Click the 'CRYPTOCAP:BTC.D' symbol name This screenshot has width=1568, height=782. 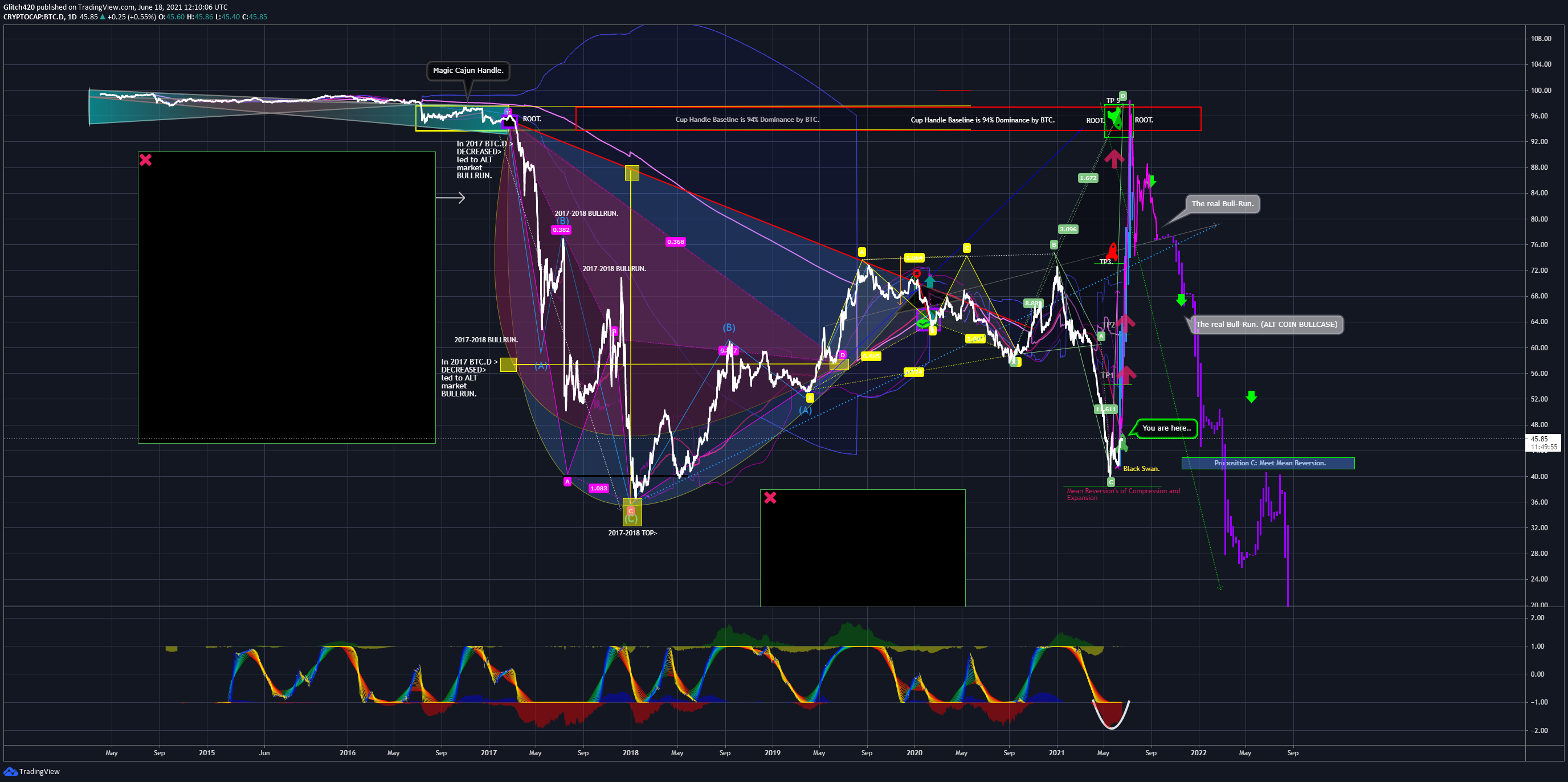point(34,17)
